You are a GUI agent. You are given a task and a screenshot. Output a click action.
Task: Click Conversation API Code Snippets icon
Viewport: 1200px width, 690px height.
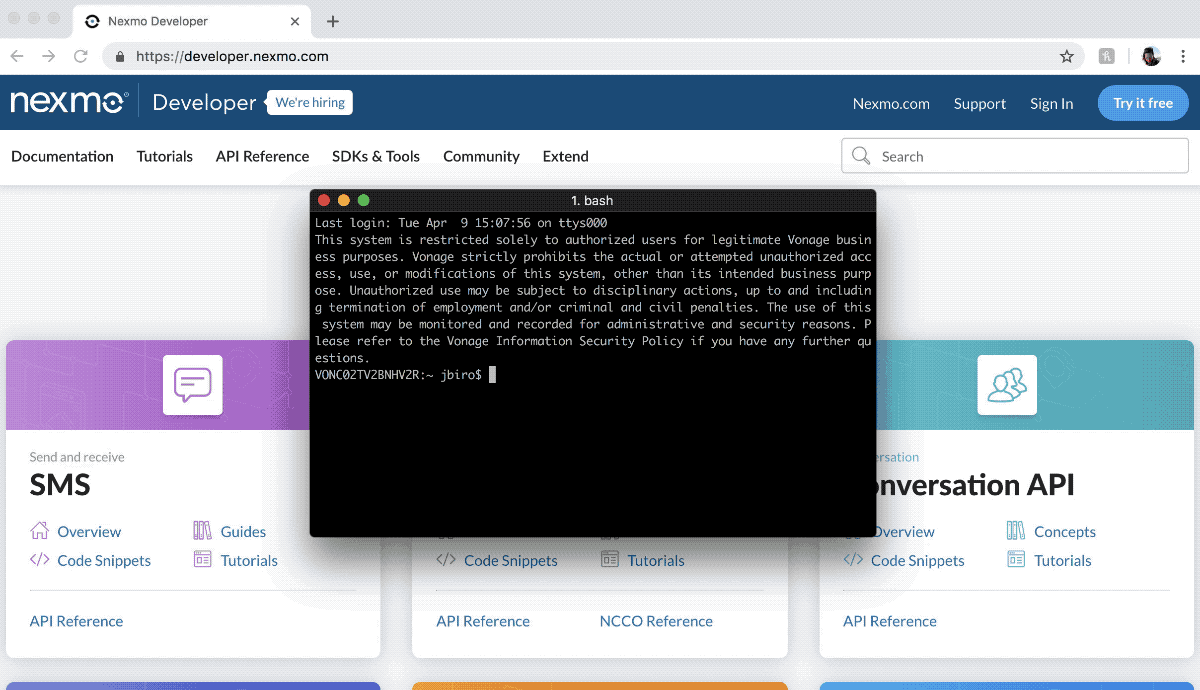[x=853, y=560]
